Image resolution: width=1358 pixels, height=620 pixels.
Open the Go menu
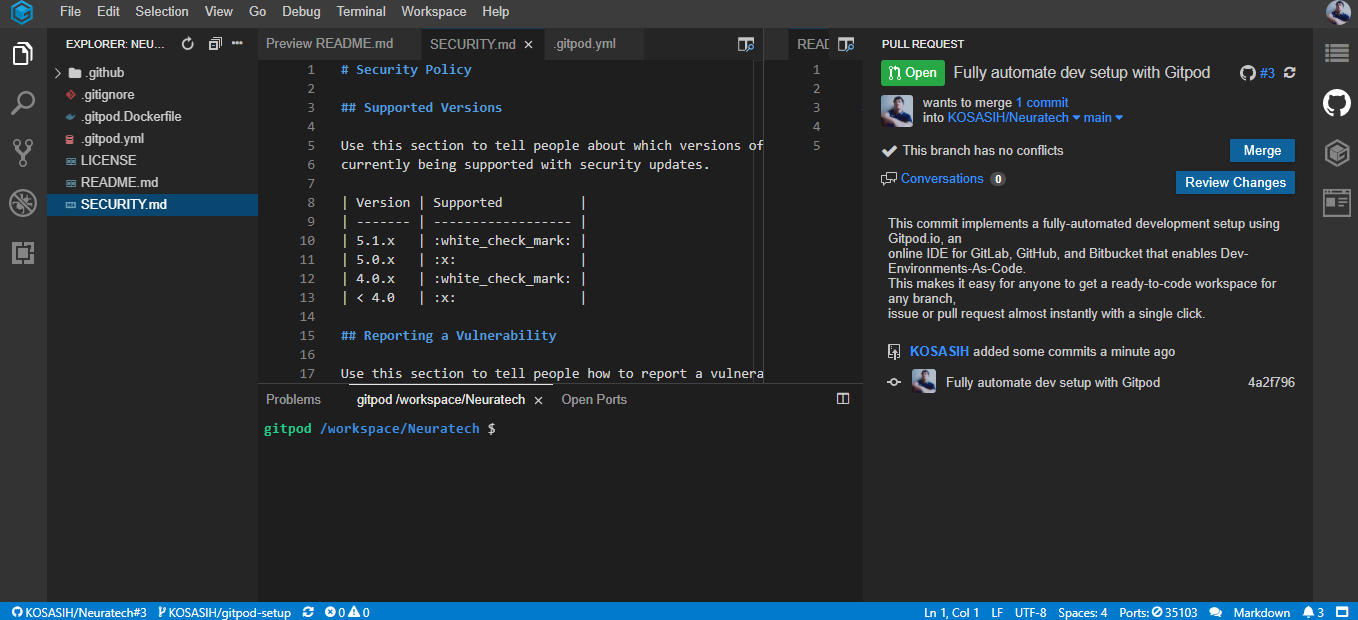tap(257, 12)
